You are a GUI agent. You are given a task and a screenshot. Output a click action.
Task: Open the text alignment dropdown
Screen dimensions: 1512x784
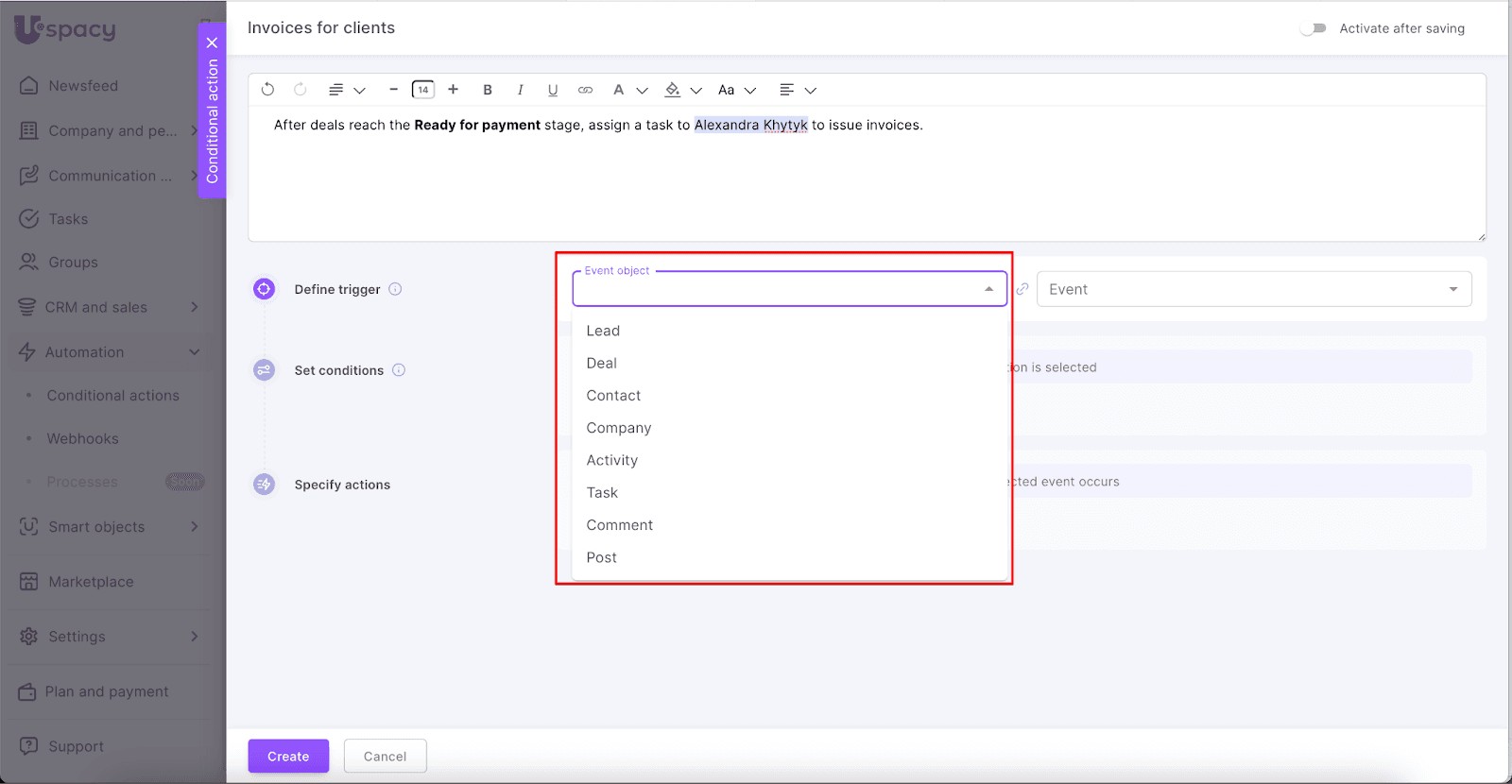click(x=797, y=90)
